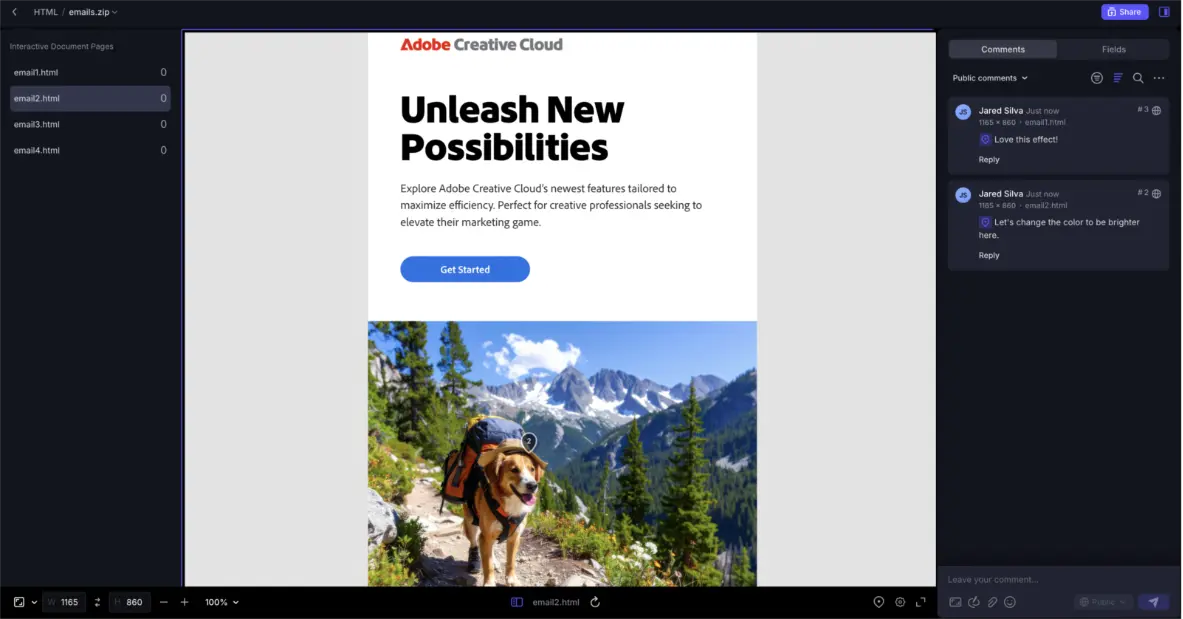The image size is (1183, 619).
Task: Switch to the Comments tab
Action: [x=1003, y=48]
